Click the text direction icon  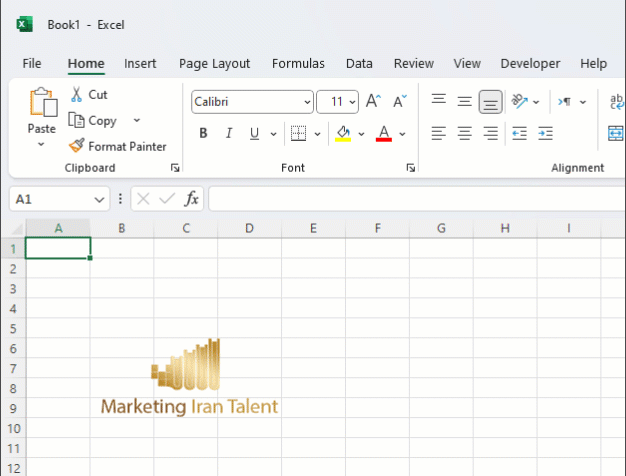[x=565, y=102]
